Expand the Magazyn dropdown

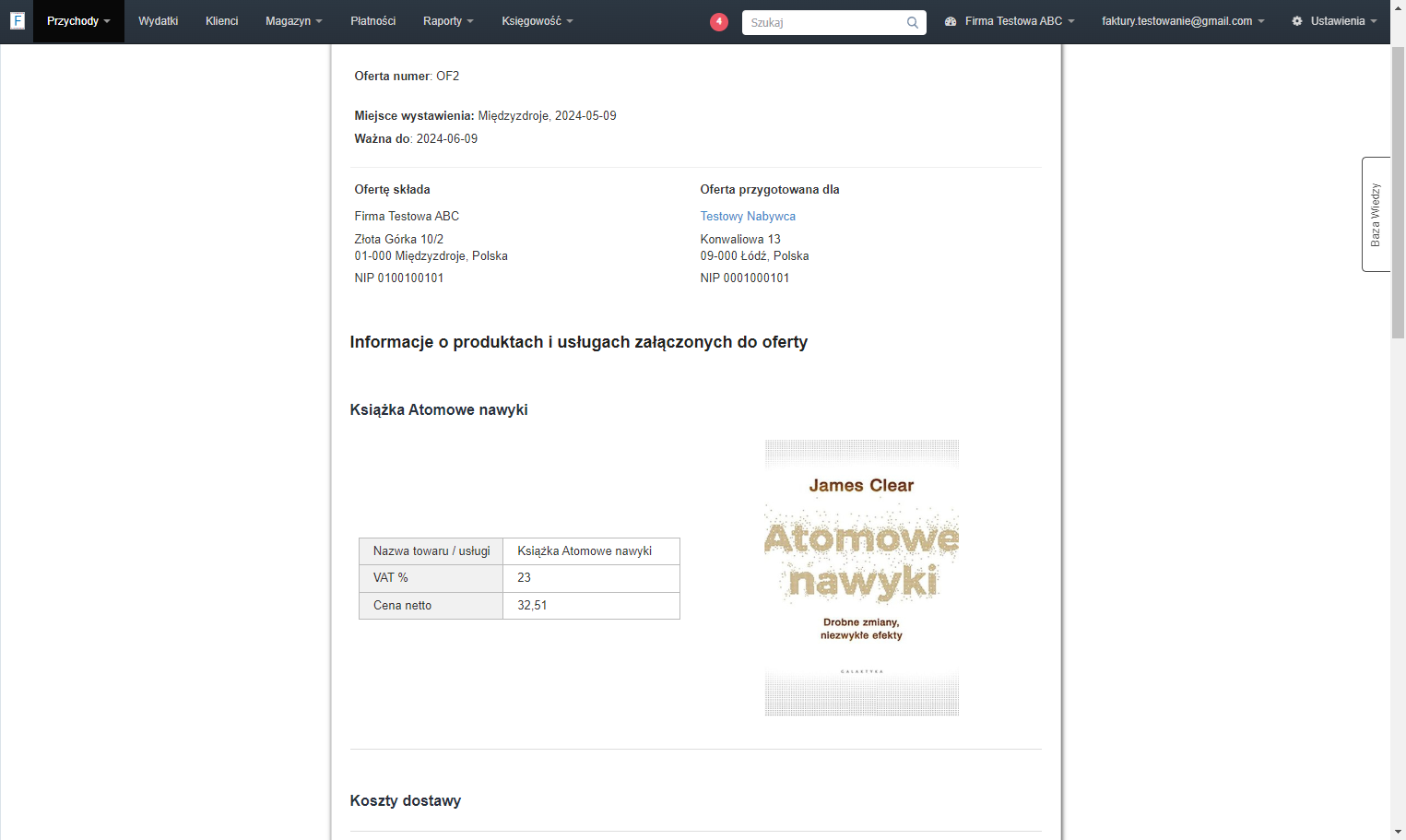tap(294, 21)
